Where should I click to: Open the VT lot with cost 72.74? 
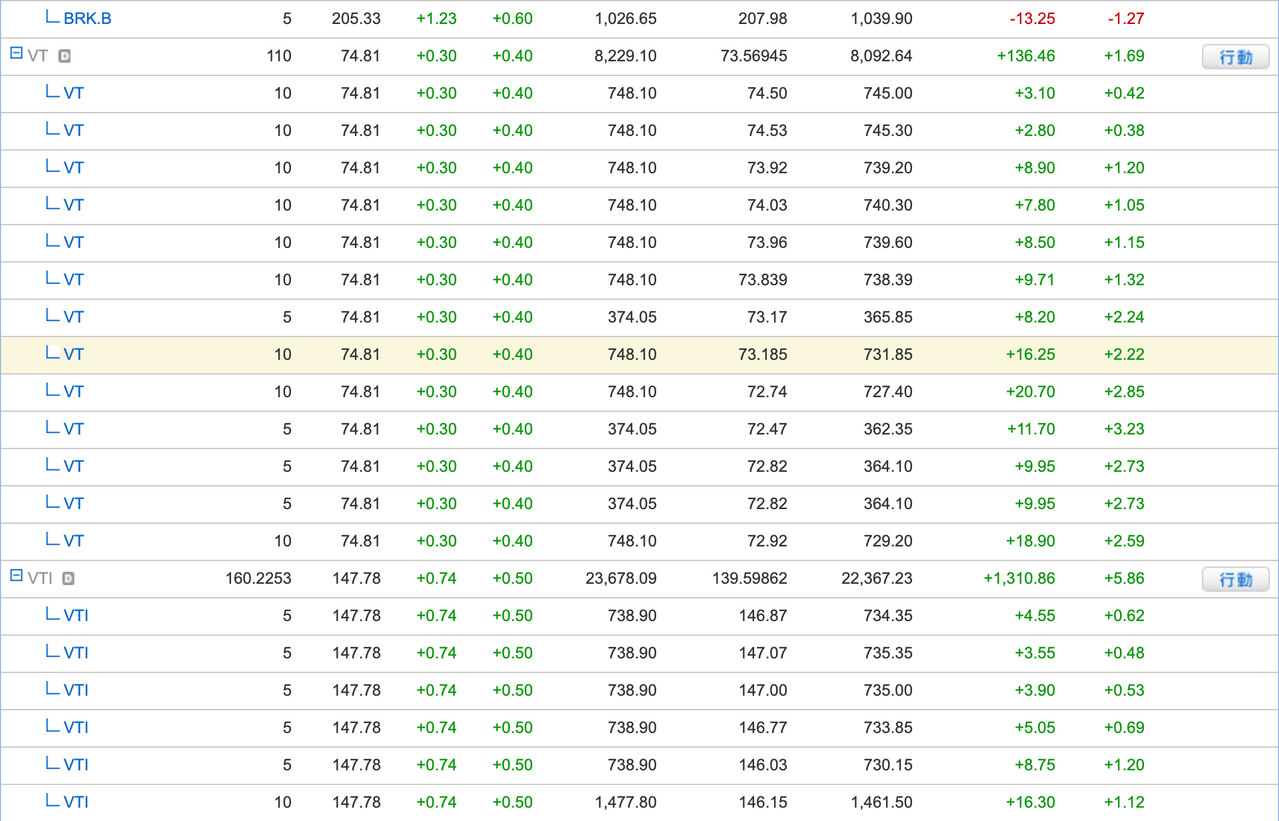pos(74,392)
